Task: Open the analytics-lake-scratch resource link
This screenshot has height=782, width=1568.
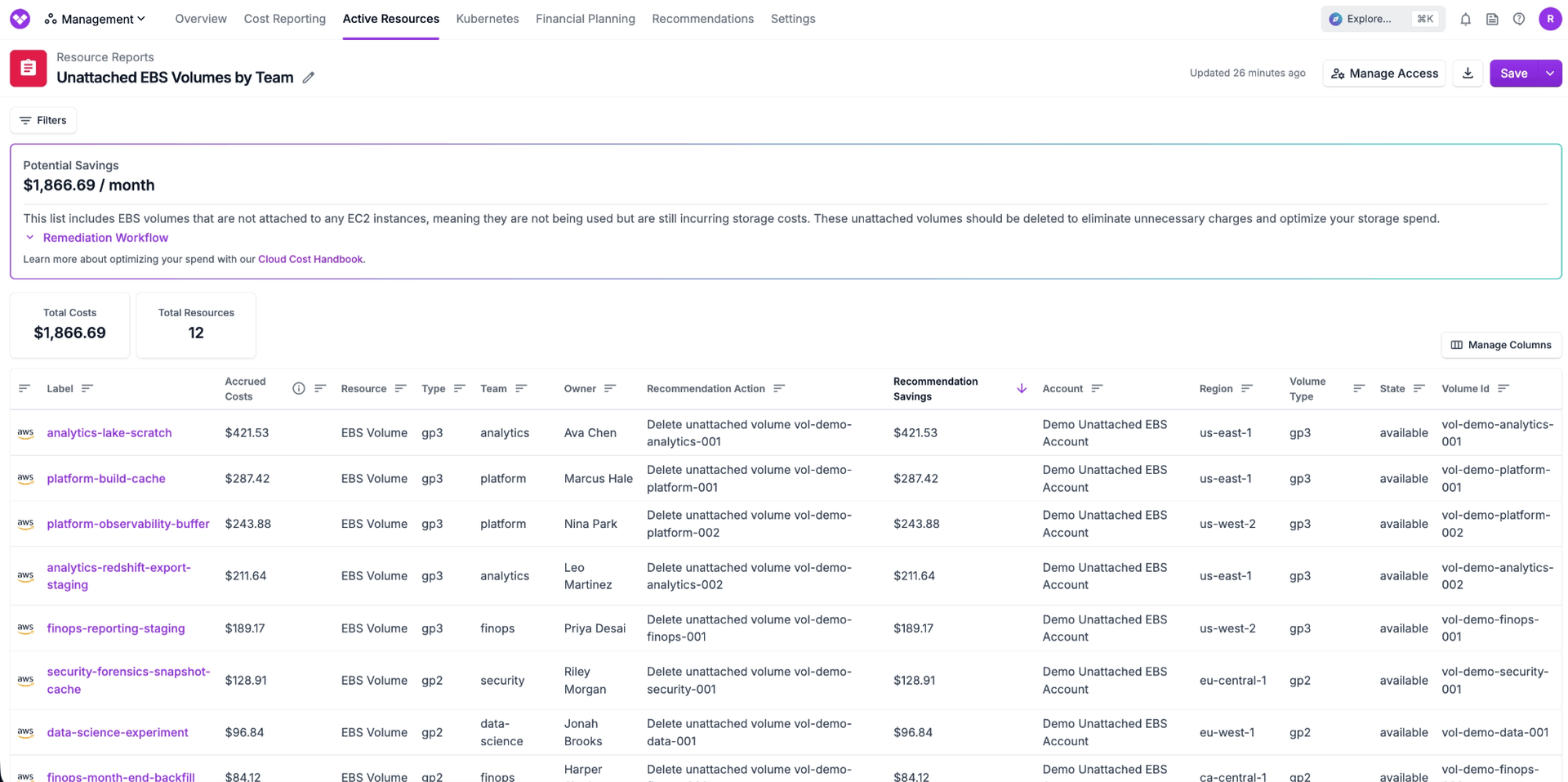Action: (x=109, y=433)
